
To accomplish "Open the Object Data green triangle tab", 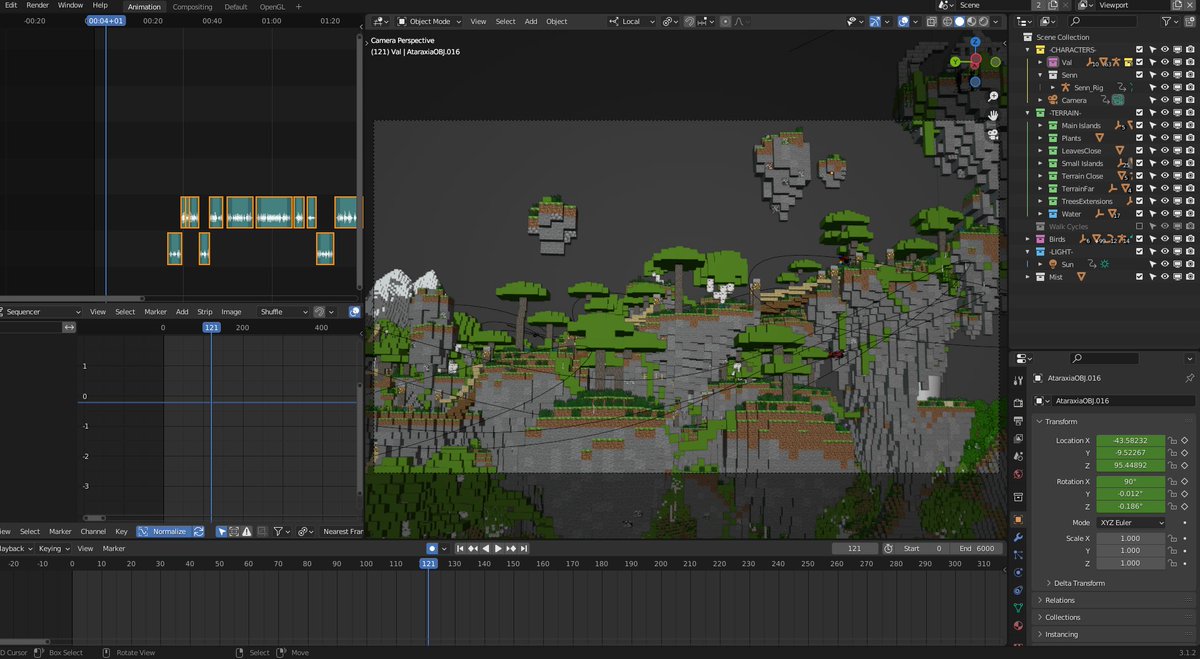I will (x=1018, y=607).
